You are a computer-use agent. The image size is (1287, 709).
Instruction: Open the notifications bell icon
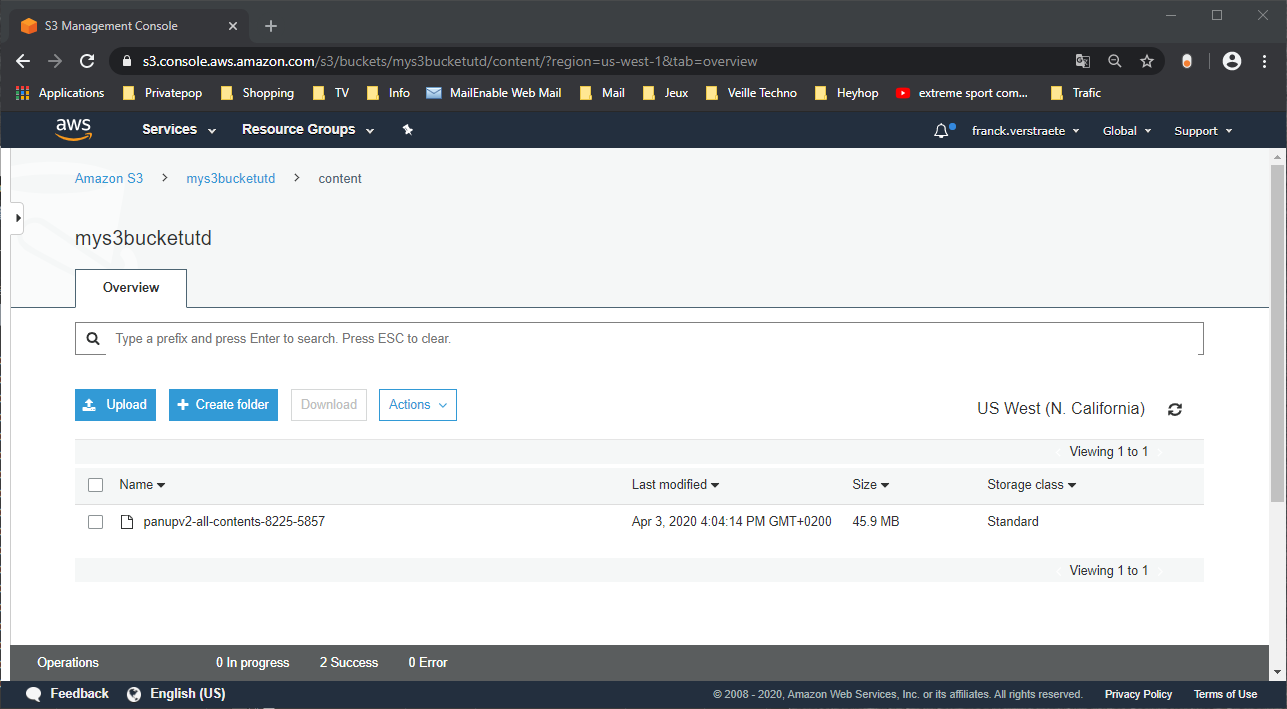point(941,131)
